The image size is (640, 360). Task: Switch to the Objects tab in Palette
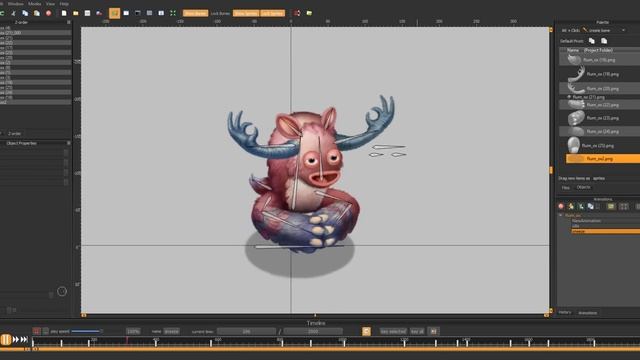tap(583, 187)
